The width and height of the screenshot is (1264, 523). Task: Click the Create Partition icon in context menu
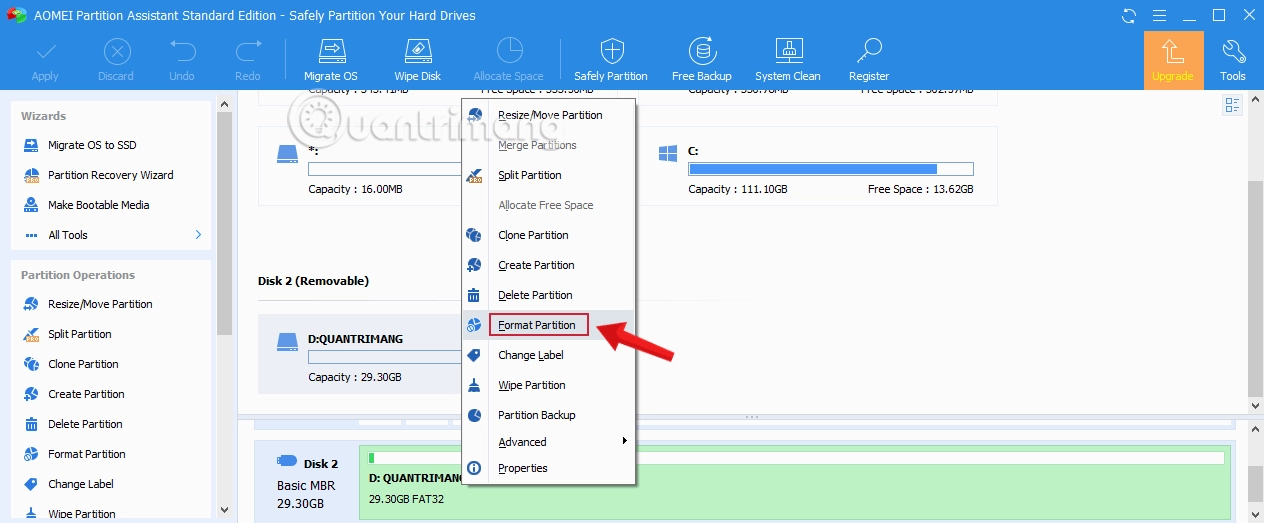pos(475,265)
